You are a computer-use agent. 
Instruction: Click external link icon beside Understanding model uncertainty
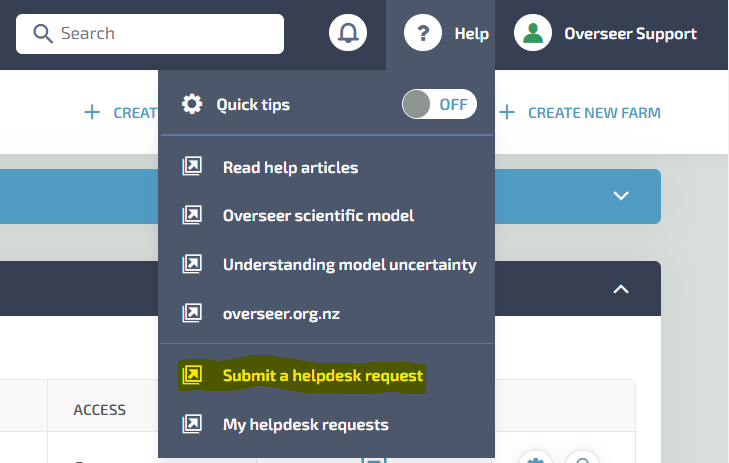pyautogui.click(x=192, y=264)
